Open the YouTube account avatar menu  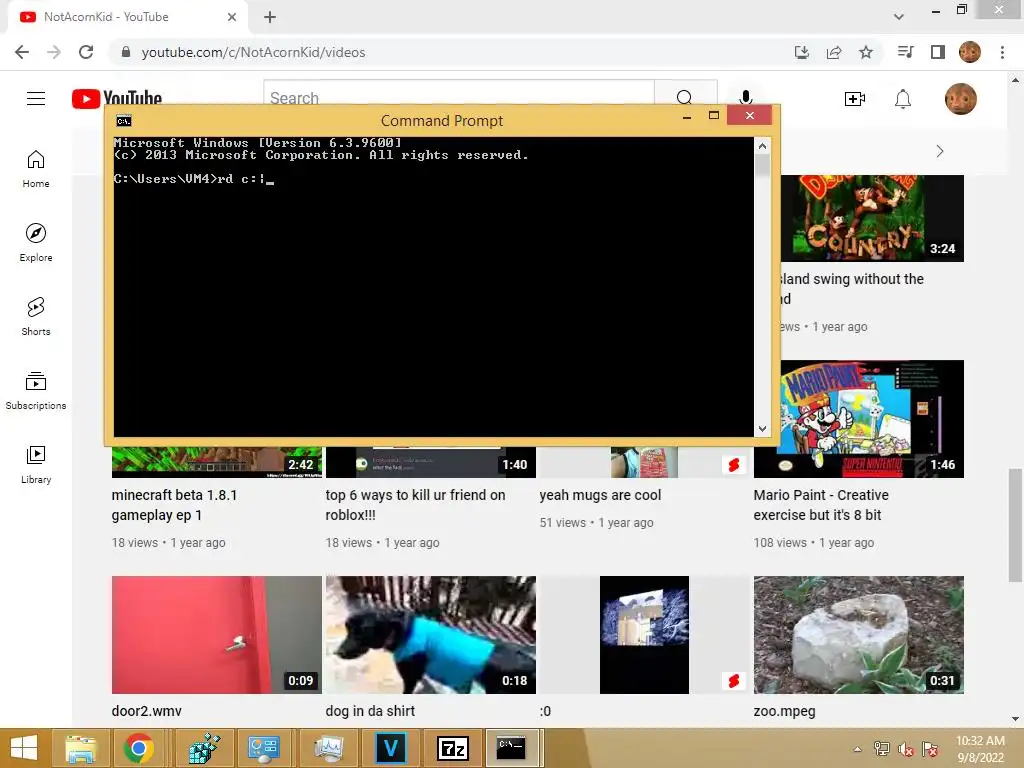click(x=961, y=99)
